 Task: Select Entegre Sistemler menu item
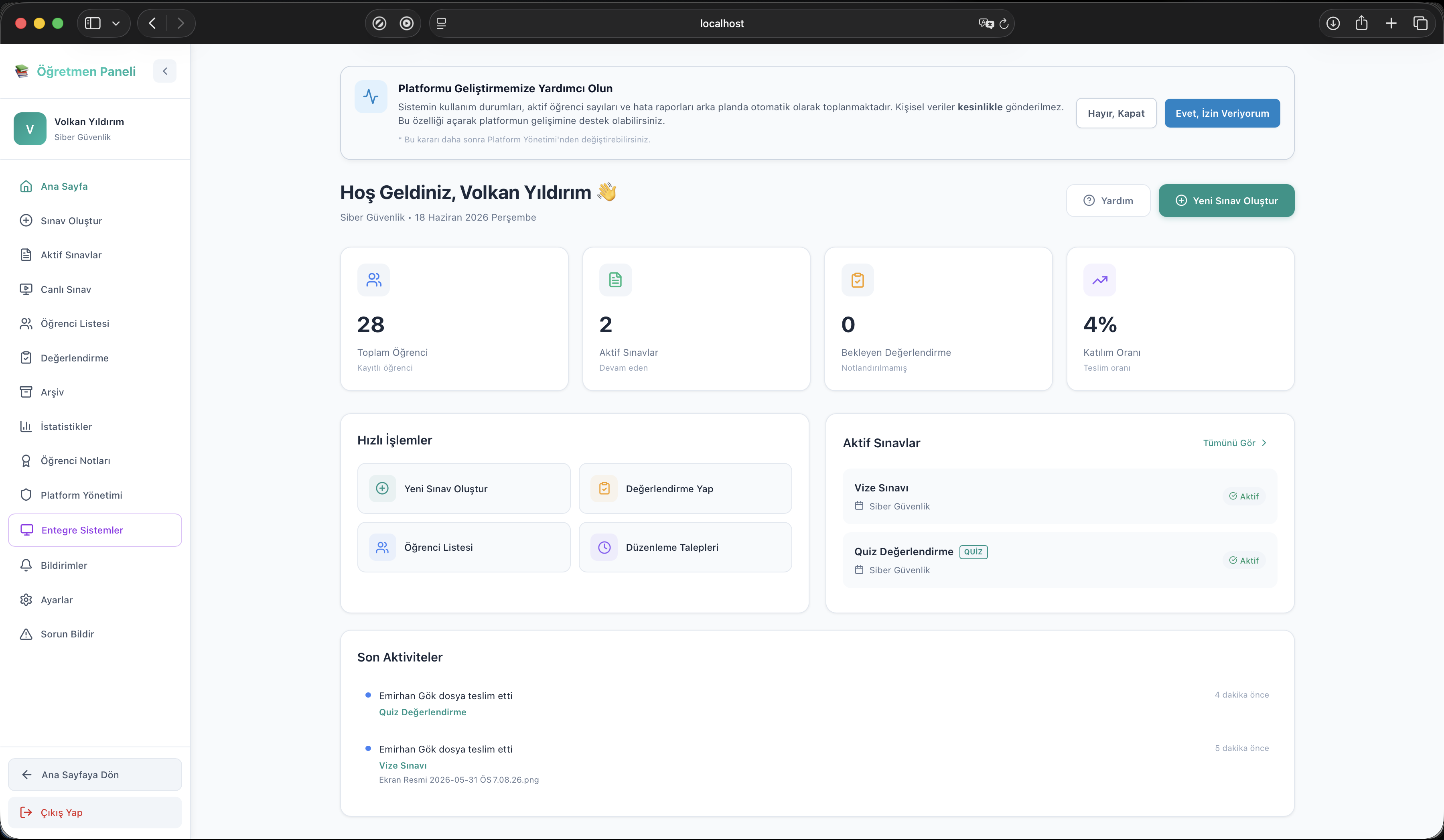(x=95, y=530)
